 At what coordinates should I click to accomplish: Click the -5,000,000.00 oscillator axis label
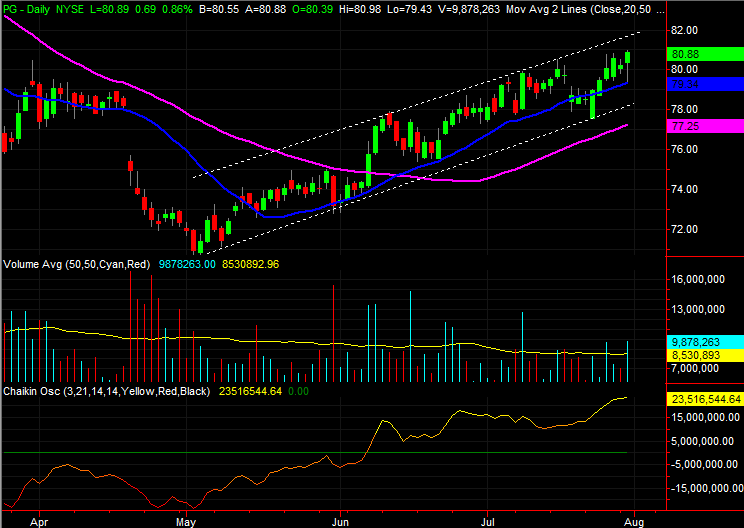tap(705, 464)
